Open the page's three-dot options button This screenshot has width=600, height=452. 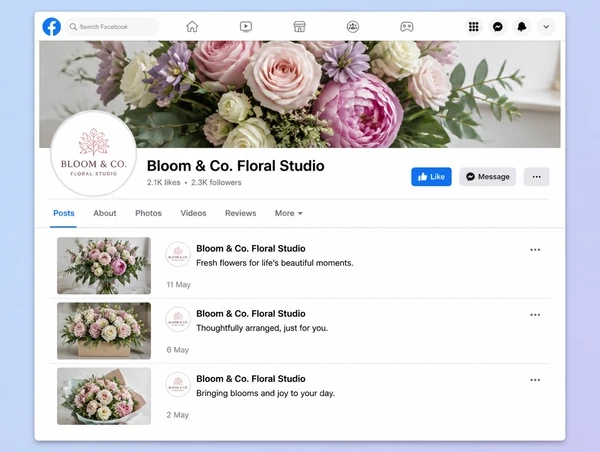[536, 177]
